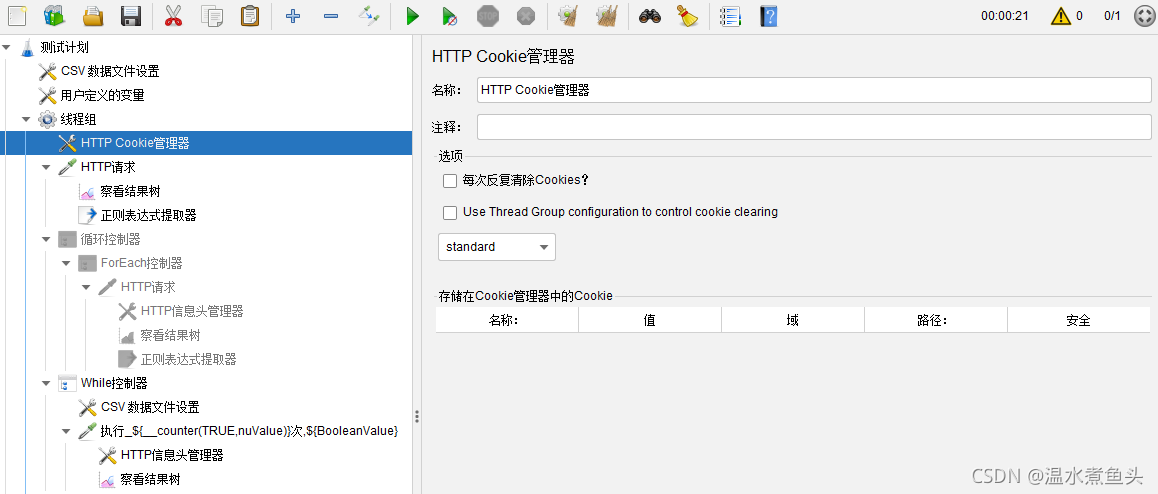Click the 安全 column header
The image size is (1158, 494).
(1078, 320)
